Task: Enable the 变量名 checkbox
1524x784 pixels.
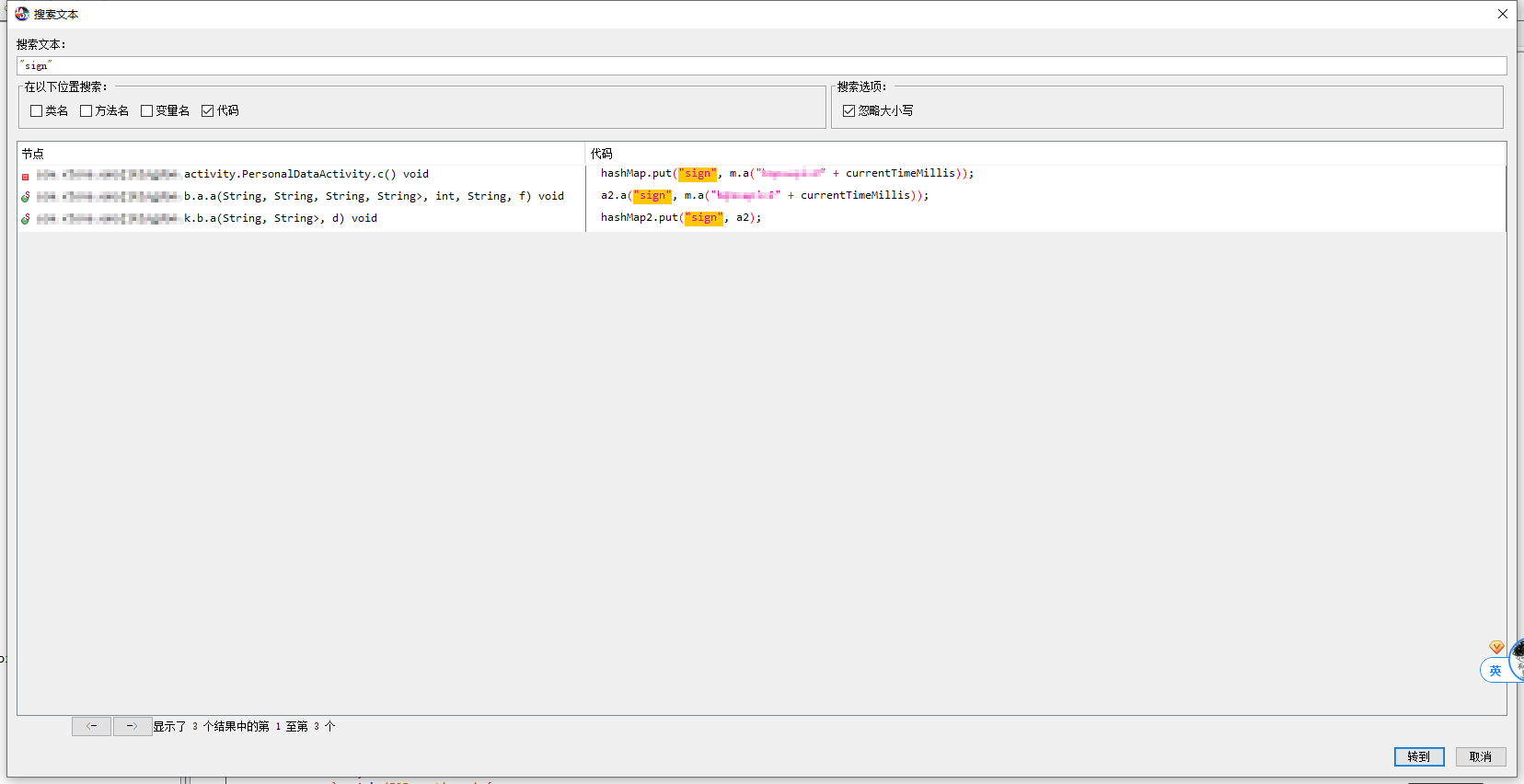Action: (x=147, y=111)
